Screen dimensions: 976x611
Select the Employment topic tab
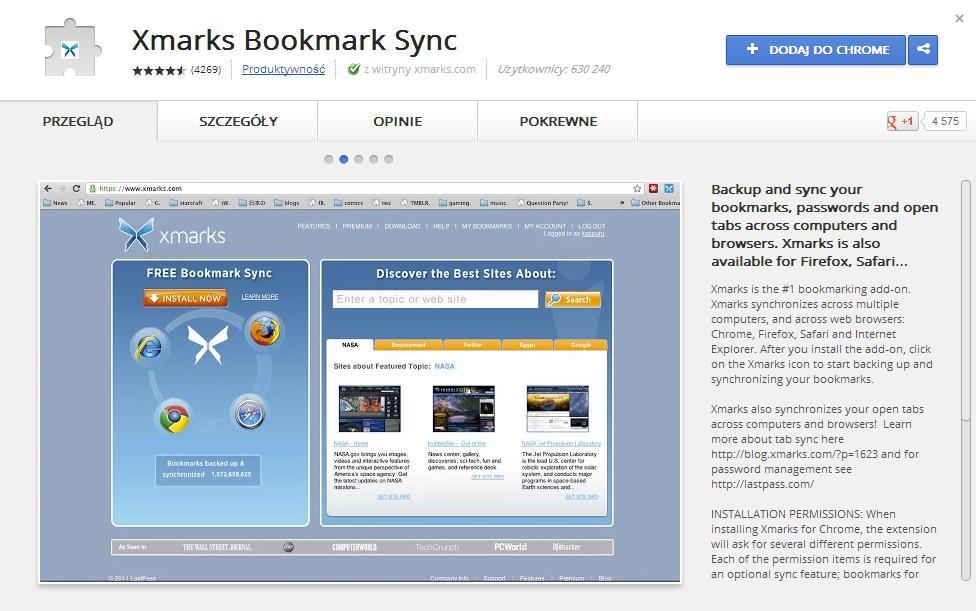[408, 345]
